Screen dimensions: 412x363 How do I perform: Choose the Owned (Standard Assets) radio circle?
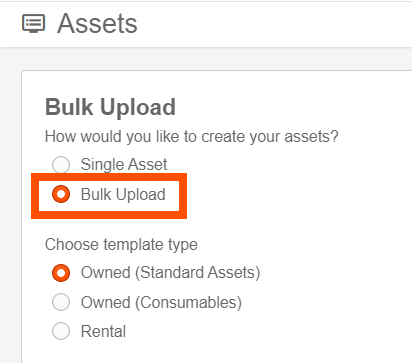tap(61, 273)
